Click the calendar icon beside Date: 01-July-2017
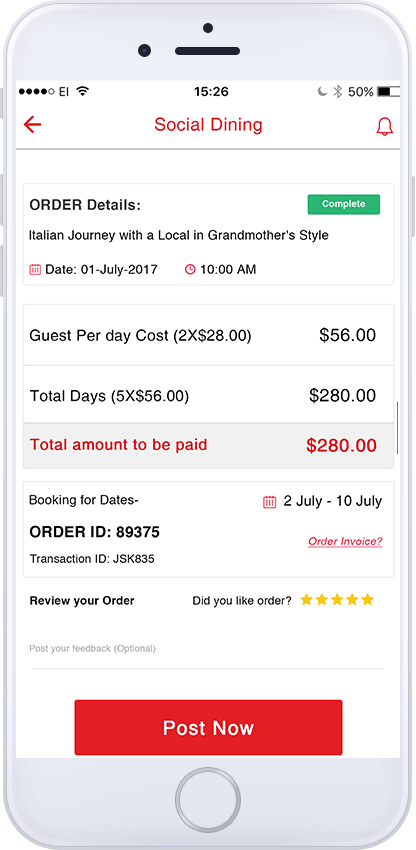Image resolution: width=416 pixels, height=850 pixels. pos(35,269)
